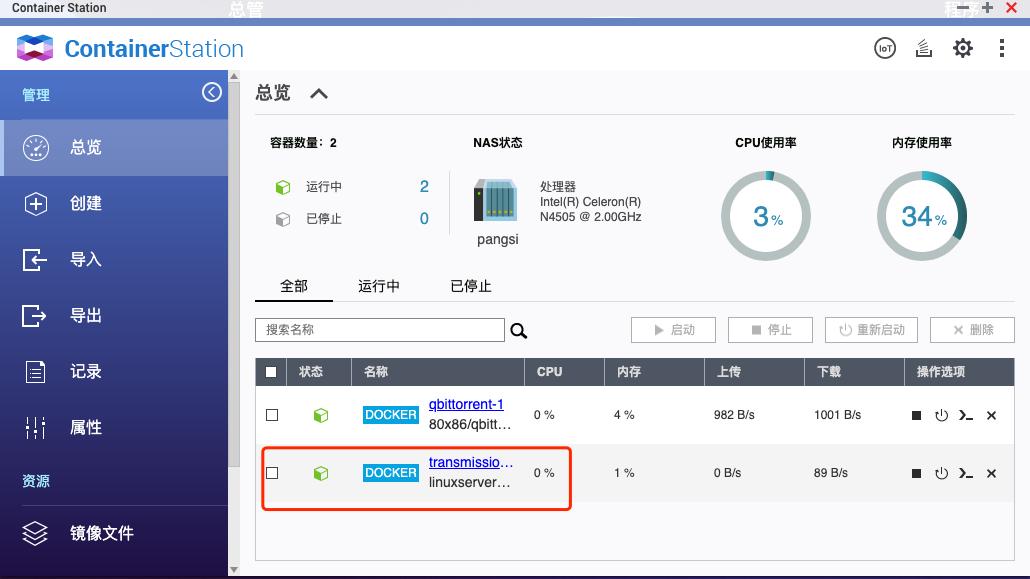Open the 创建 create page from sidebar
This screenshot has width=1030, height=579.
(85, 203)
